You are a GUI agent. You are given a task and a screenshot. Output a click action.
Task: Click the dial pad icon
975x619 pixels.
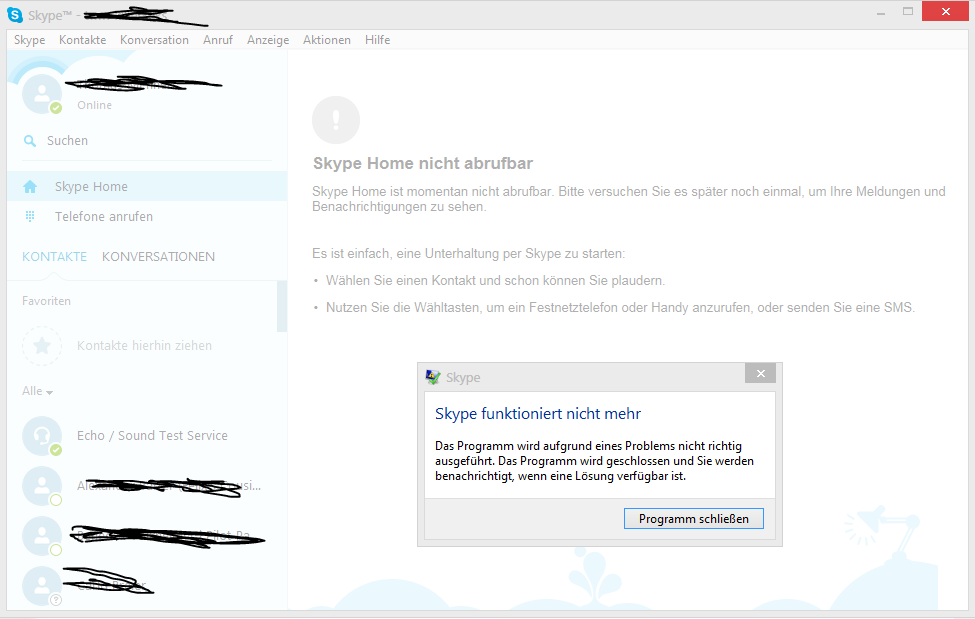[29, 216]
